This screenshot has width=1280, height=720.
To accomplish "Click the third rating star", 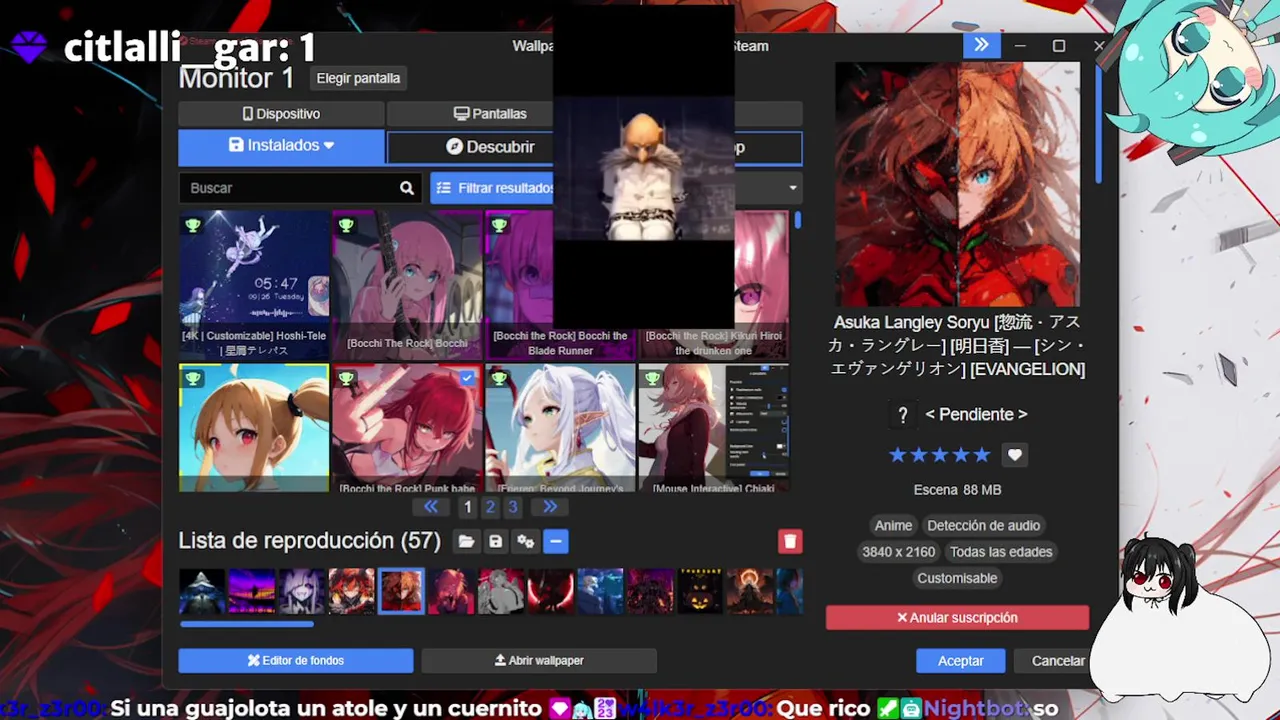I will click(940, 455).
